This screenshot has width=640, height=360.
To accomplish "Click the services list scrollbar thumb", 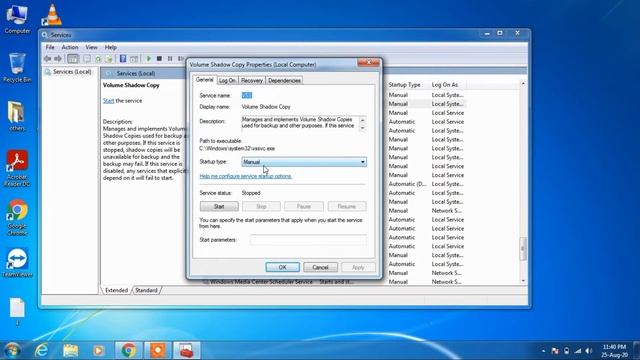I will click(523, 249).
